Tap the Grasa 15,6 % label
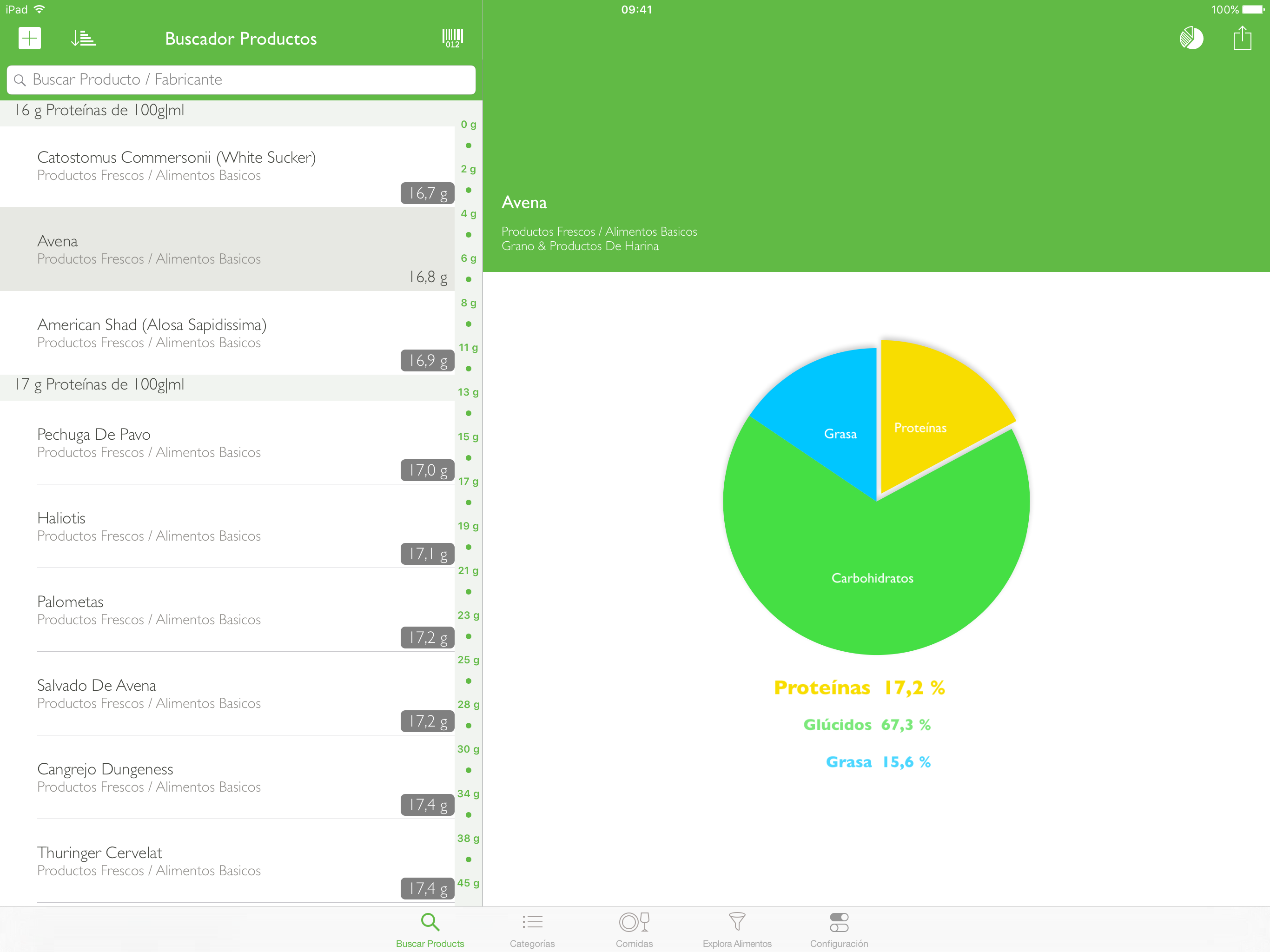This screenshot has height=952, width=1270. [x=878, y=762]
